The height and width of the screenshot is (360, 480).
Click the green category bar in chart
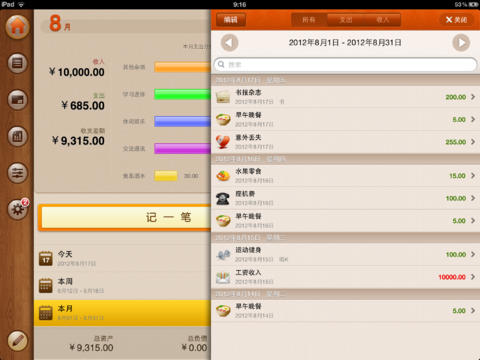pos(182,94)
